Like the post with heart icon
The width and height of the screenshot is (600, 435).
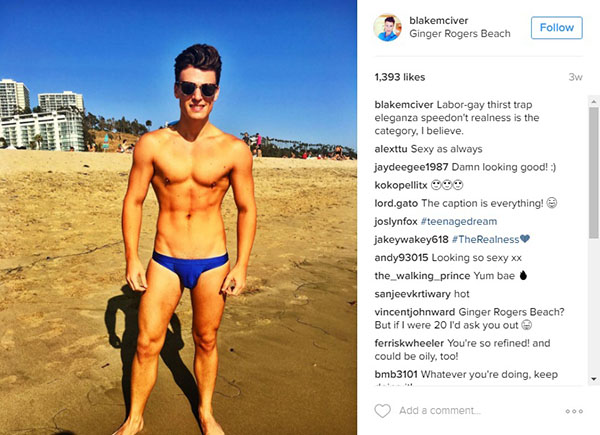382,411
